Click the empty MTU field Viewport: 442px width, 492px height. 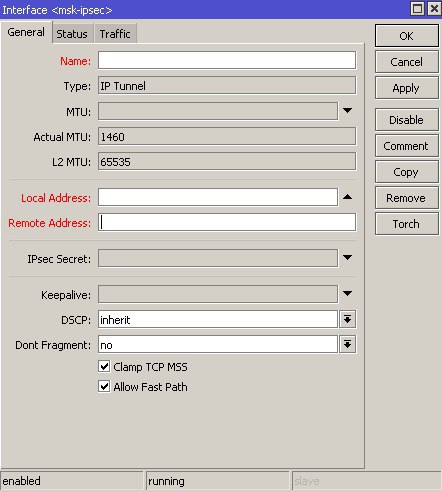(x=218, y=111)
